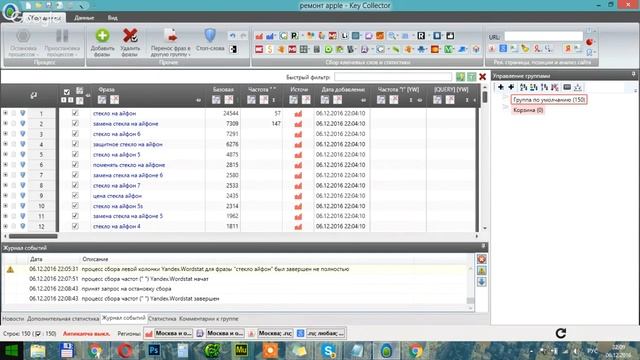Expand row 4 with its plus button

[x=6, y=144]
